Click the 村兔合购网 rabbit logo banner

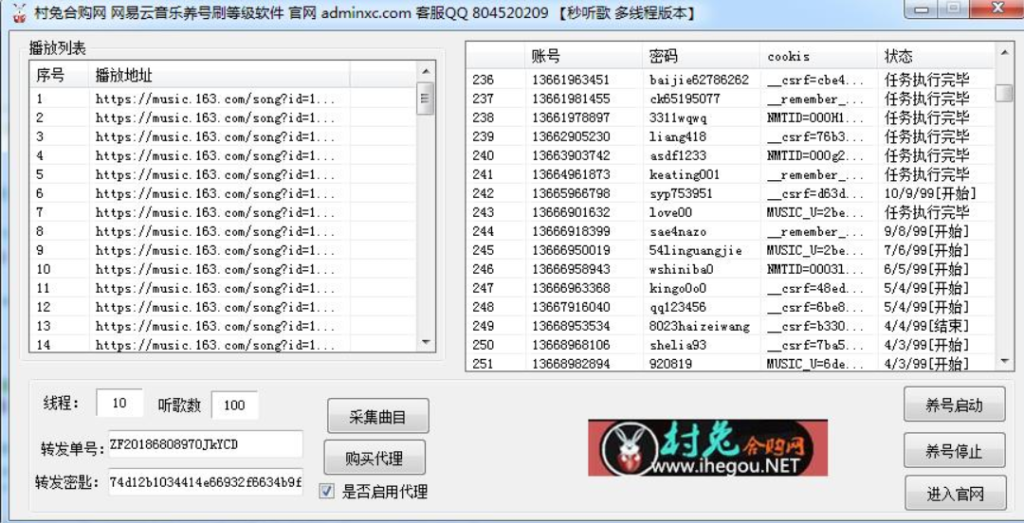click(707, 448)
